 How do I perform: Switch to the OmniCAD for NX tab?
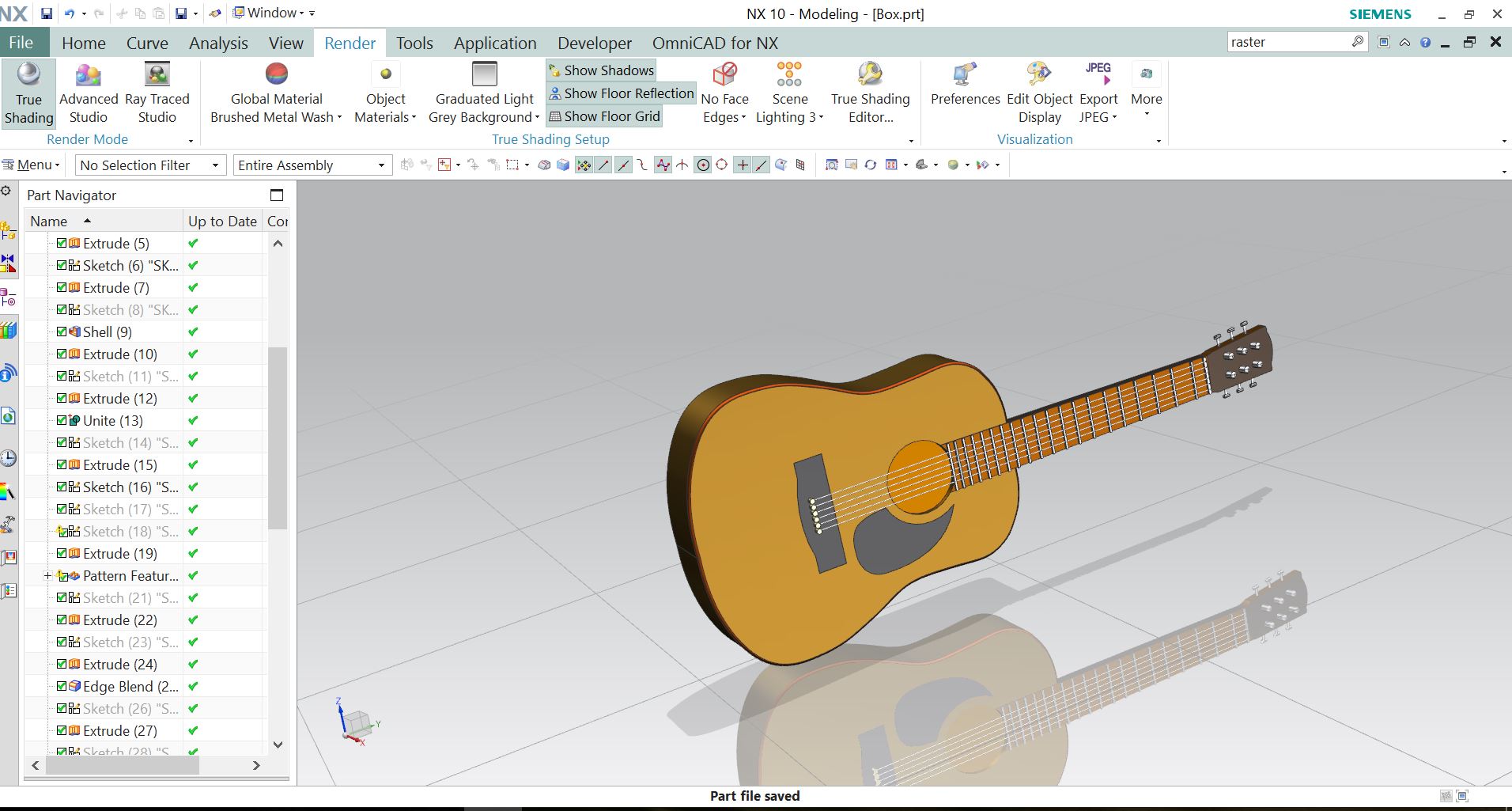(x=715, y=44)
